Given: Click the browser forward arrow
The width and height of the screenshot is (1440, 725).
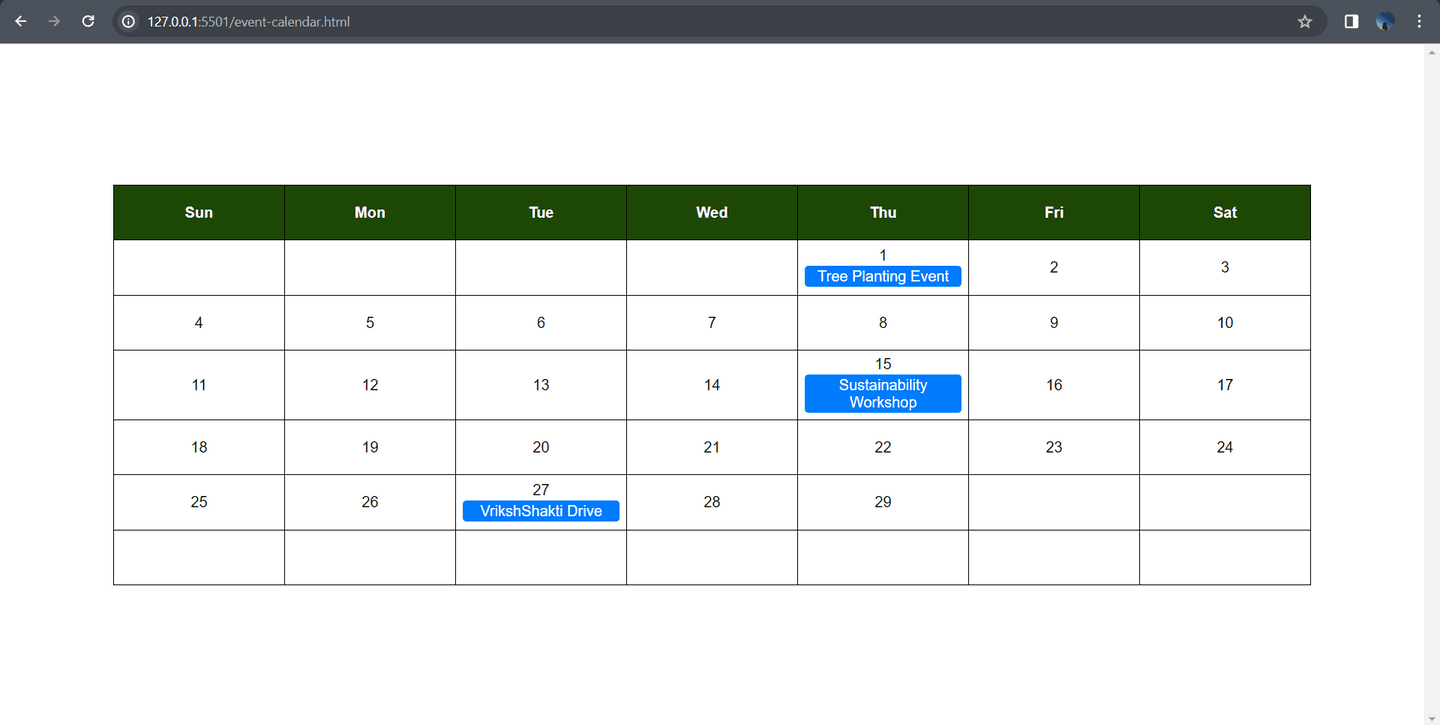Looking at the screenshot, I should click(54, 21).
